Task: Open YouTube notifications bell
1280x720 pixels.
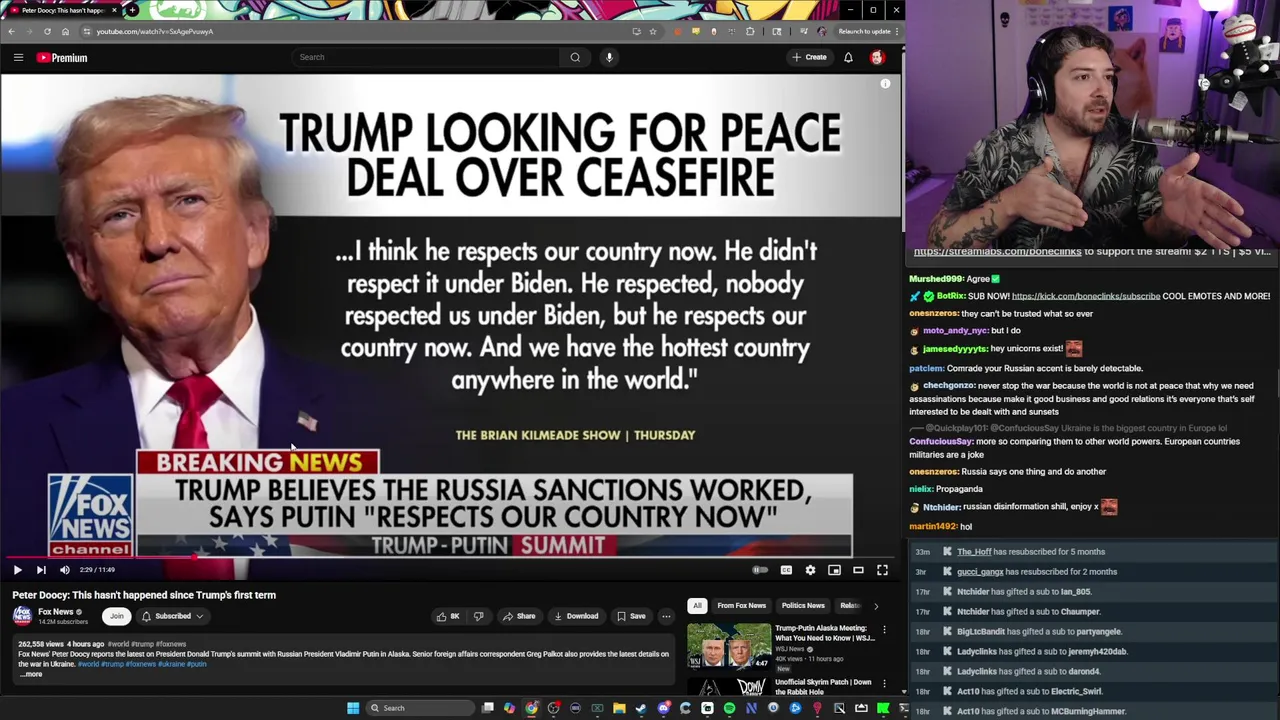Action: 848,57
